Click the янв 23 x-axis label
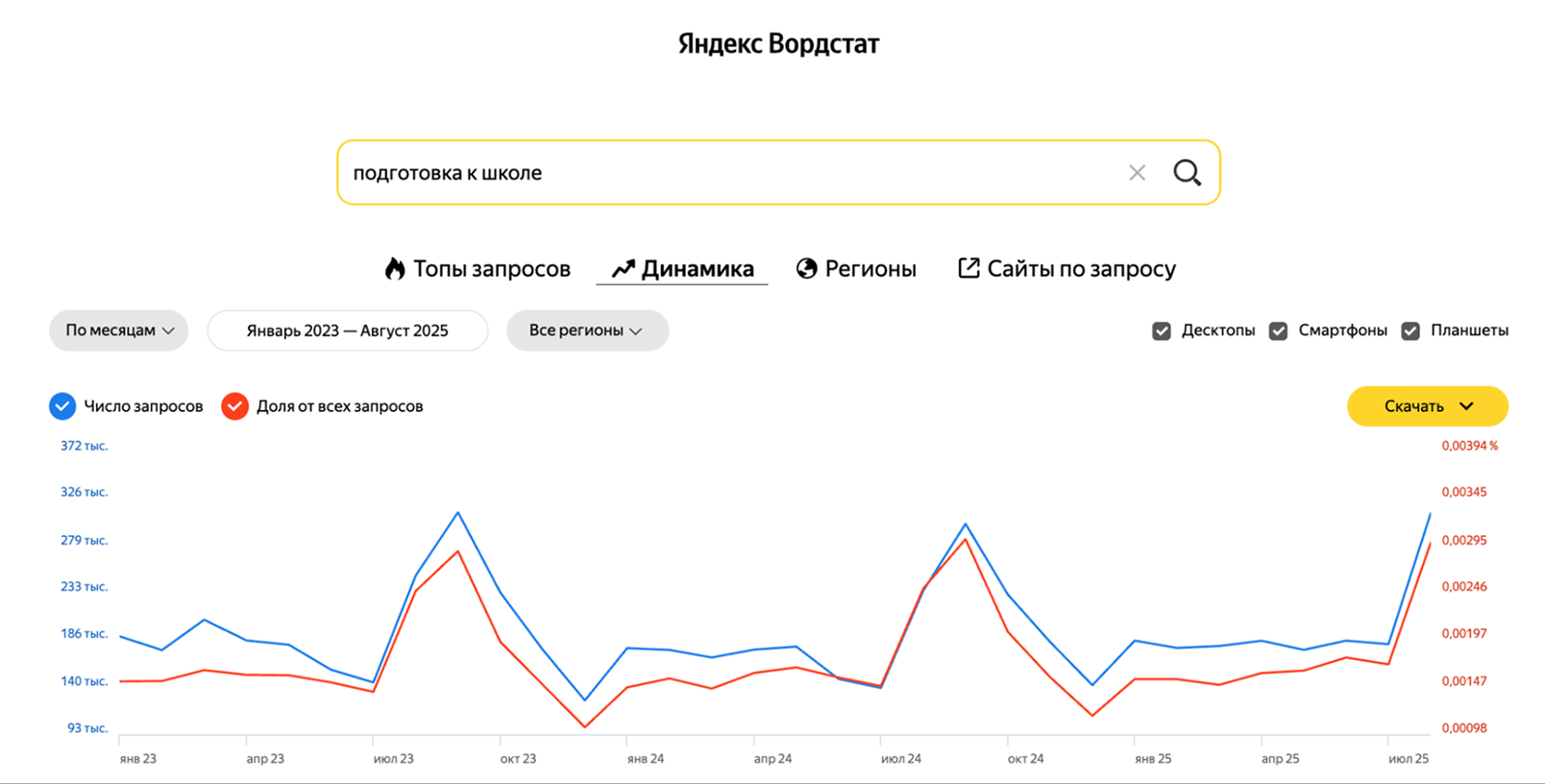This screenshot has width=1545, height=784. (138, 759)
